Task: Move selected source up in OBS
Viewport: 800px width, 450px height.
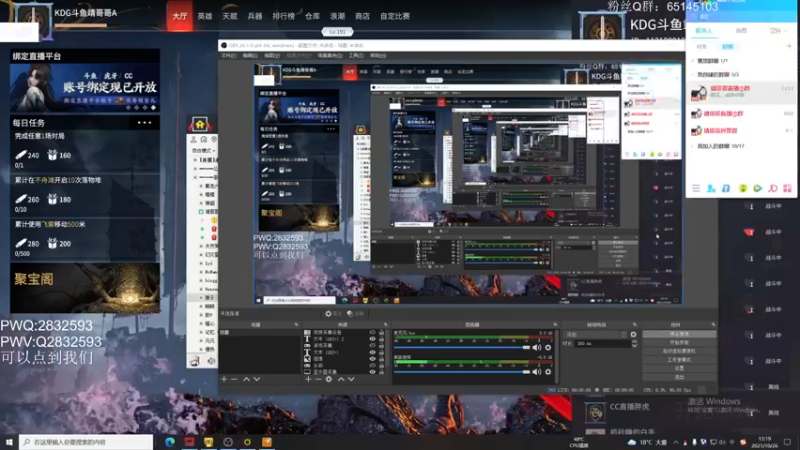Action: pyautogui.click(x=341, y=379)
